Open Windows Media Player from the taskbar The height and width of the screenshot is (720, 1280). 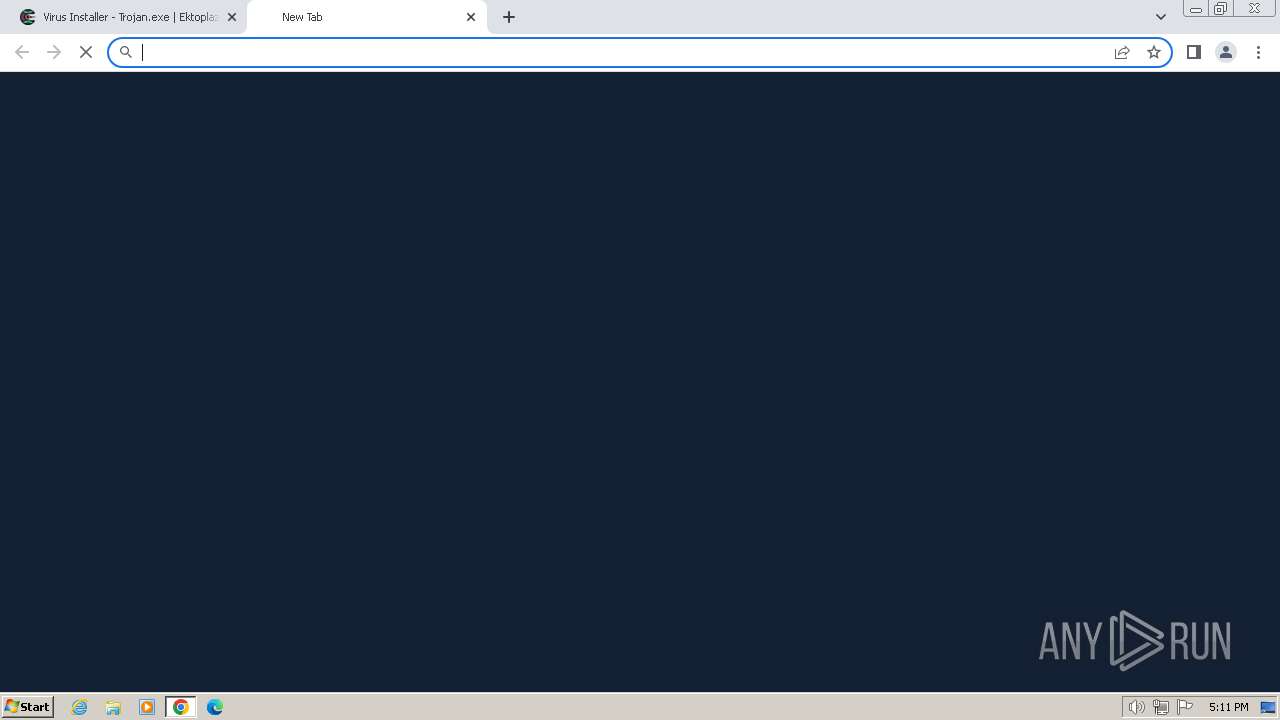pyautogui.click(x=147, y=707)
